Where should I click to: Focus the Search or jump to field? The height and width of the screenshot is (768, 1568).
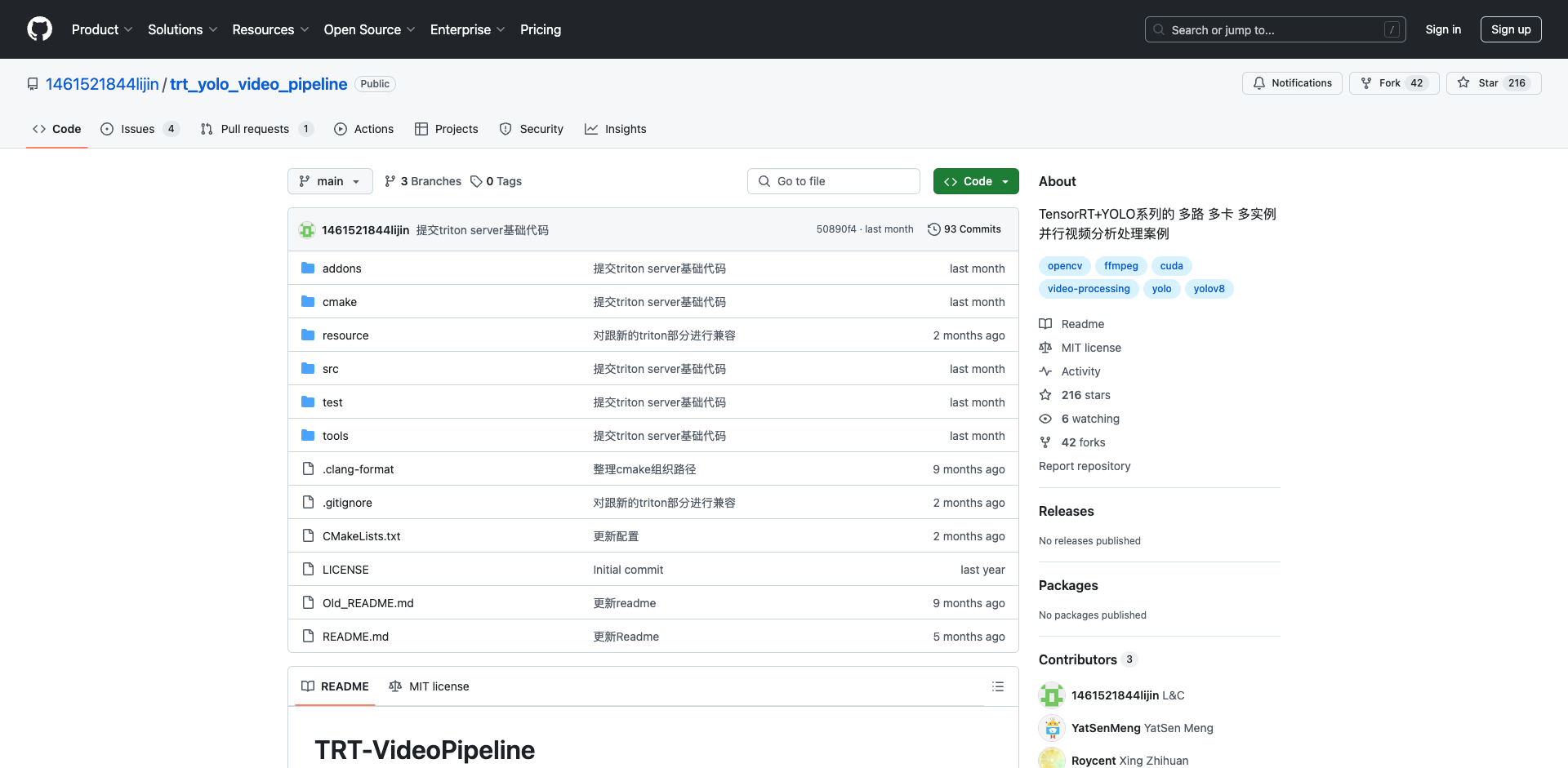point(1276,29)
